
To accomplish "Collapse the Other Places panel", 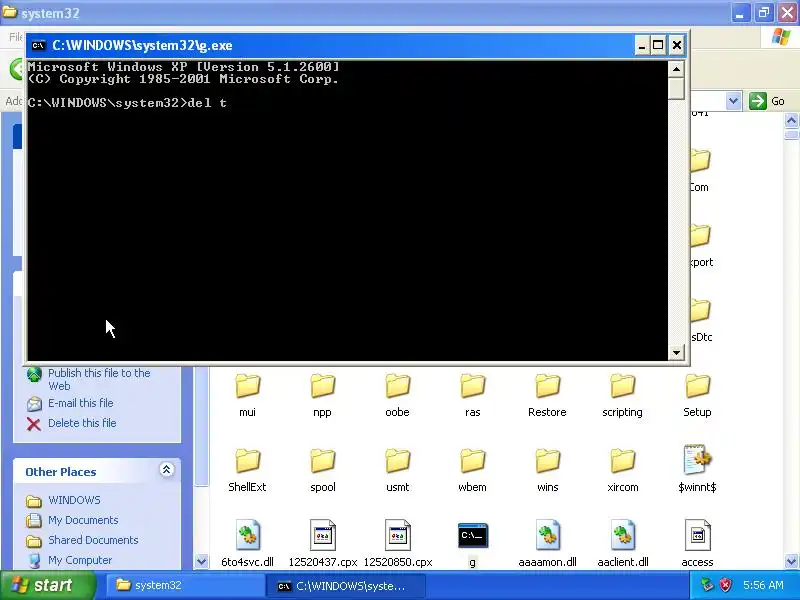I will (x=166, y=469).
